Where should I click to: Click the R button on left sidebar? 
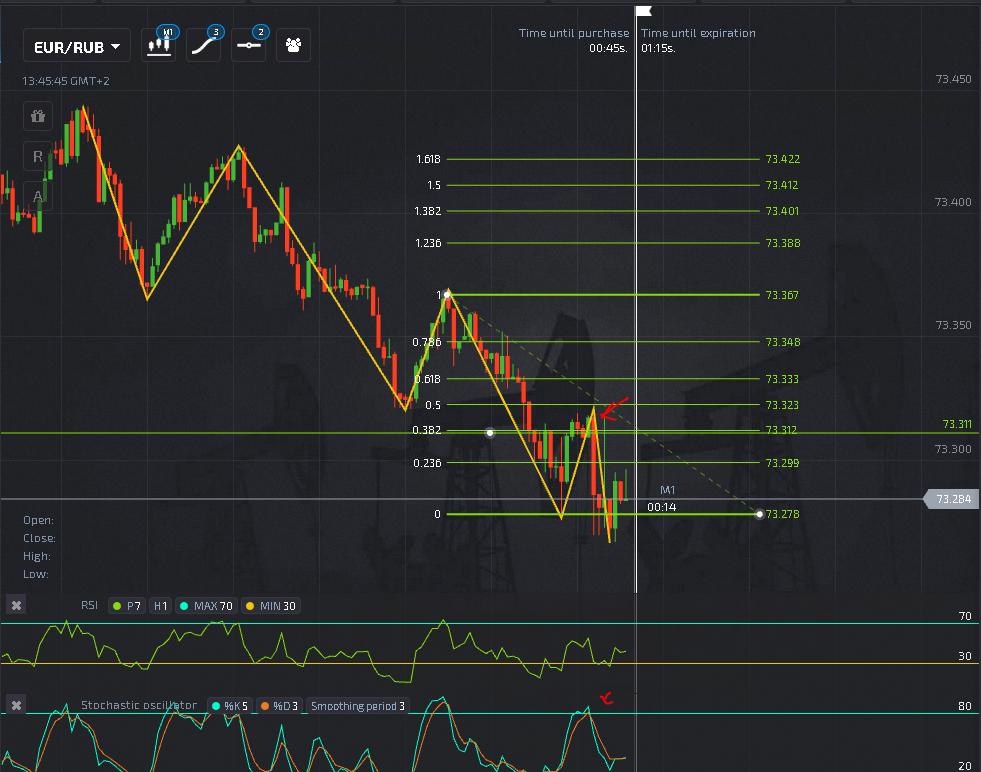(38, 156)
